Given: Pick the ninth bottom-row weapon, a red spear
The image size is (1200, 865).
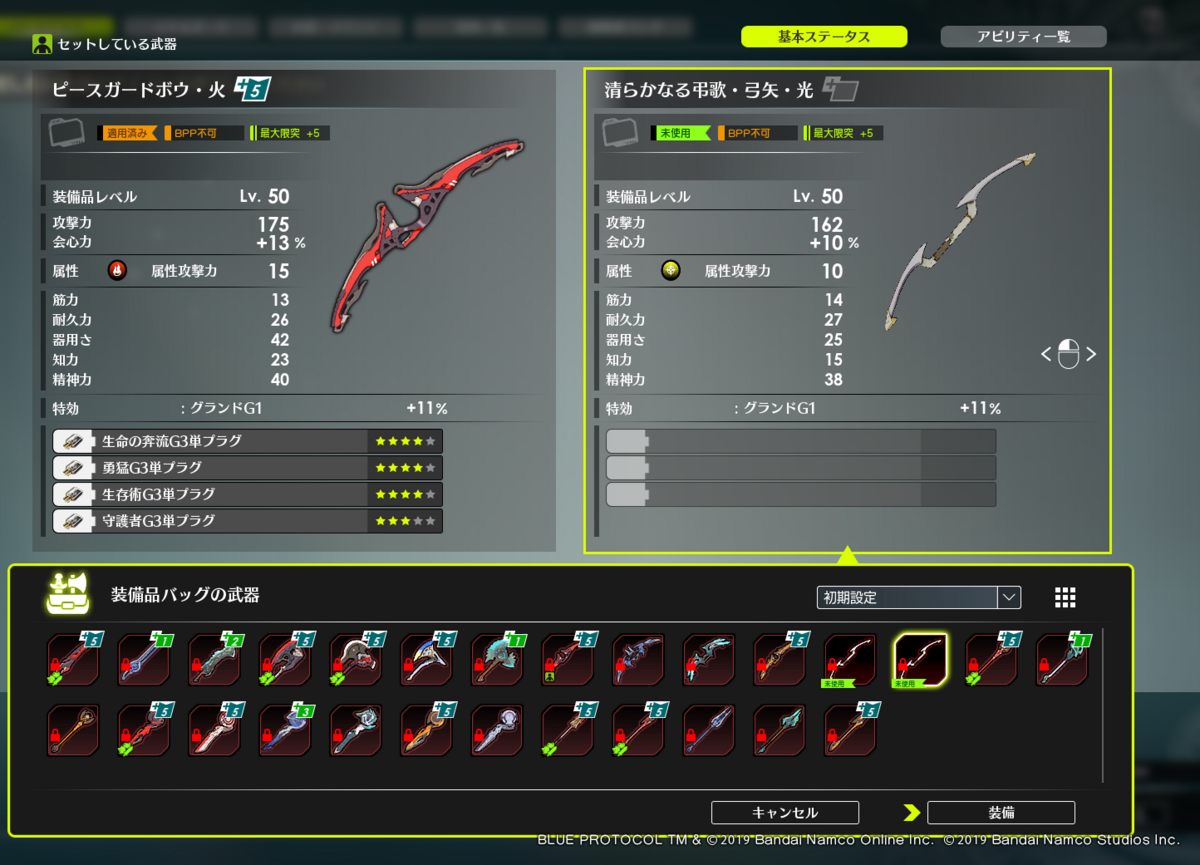Looking at the screenshot, I should click(x=638, y=730).
